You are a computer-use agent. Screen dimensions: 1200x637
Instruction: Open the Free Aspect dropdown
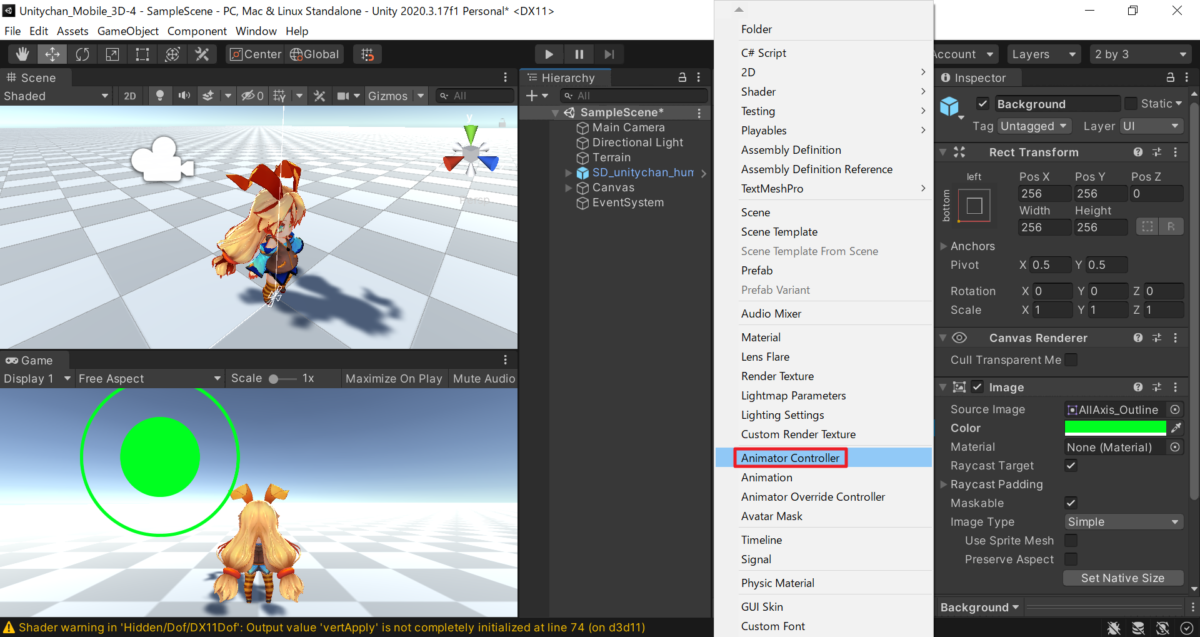[150, 378]
